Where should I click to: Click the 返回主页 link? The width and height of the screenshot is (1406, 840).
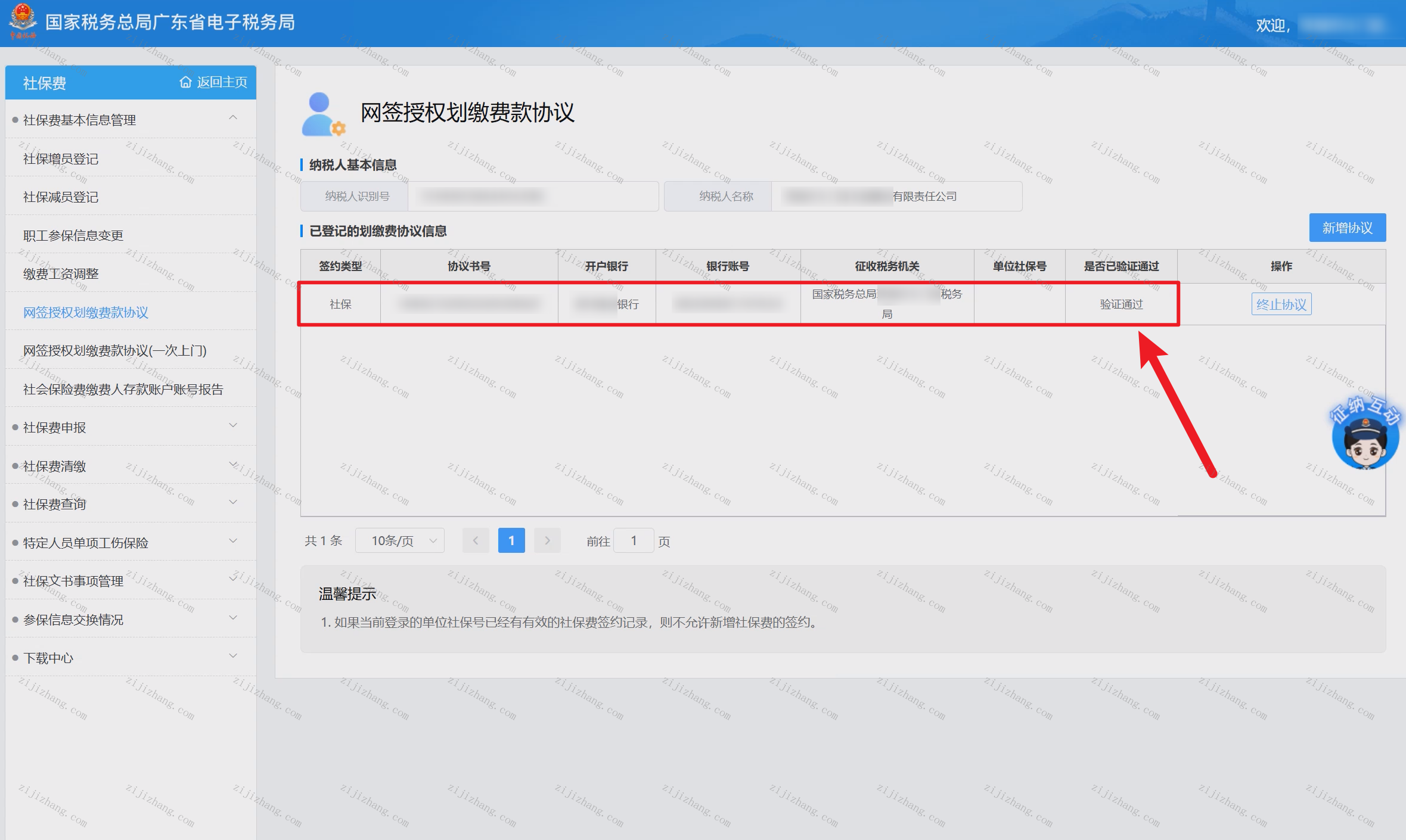click(222, 82)
